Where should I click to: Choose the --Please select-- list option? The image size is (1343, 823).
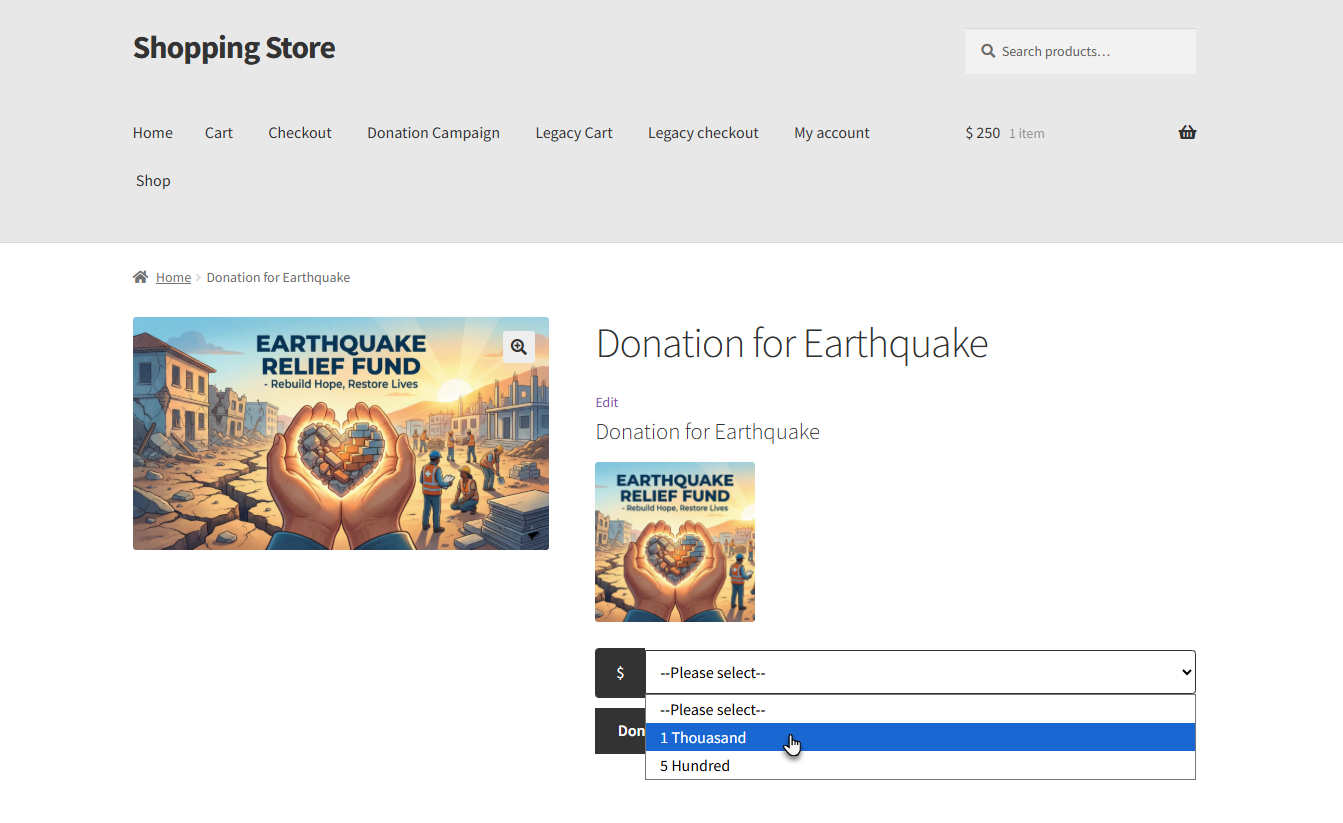(x=712, y=710)
